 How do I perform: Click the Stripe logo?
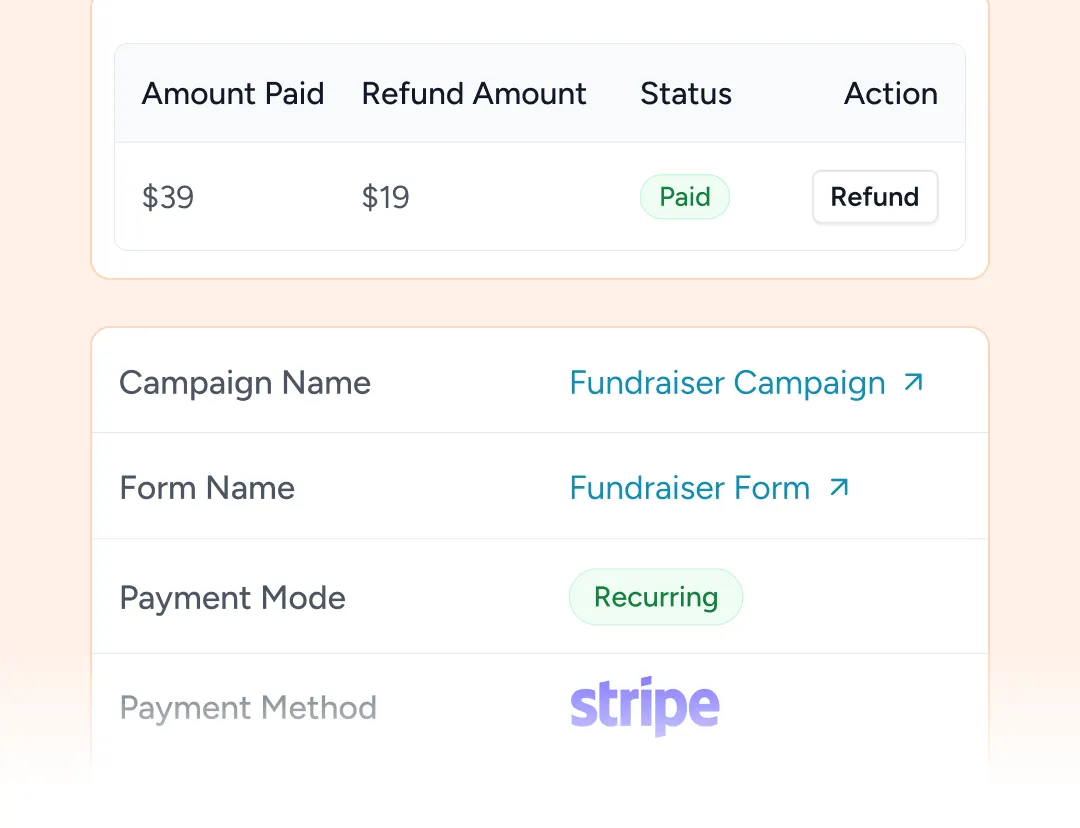click(645, 706)
